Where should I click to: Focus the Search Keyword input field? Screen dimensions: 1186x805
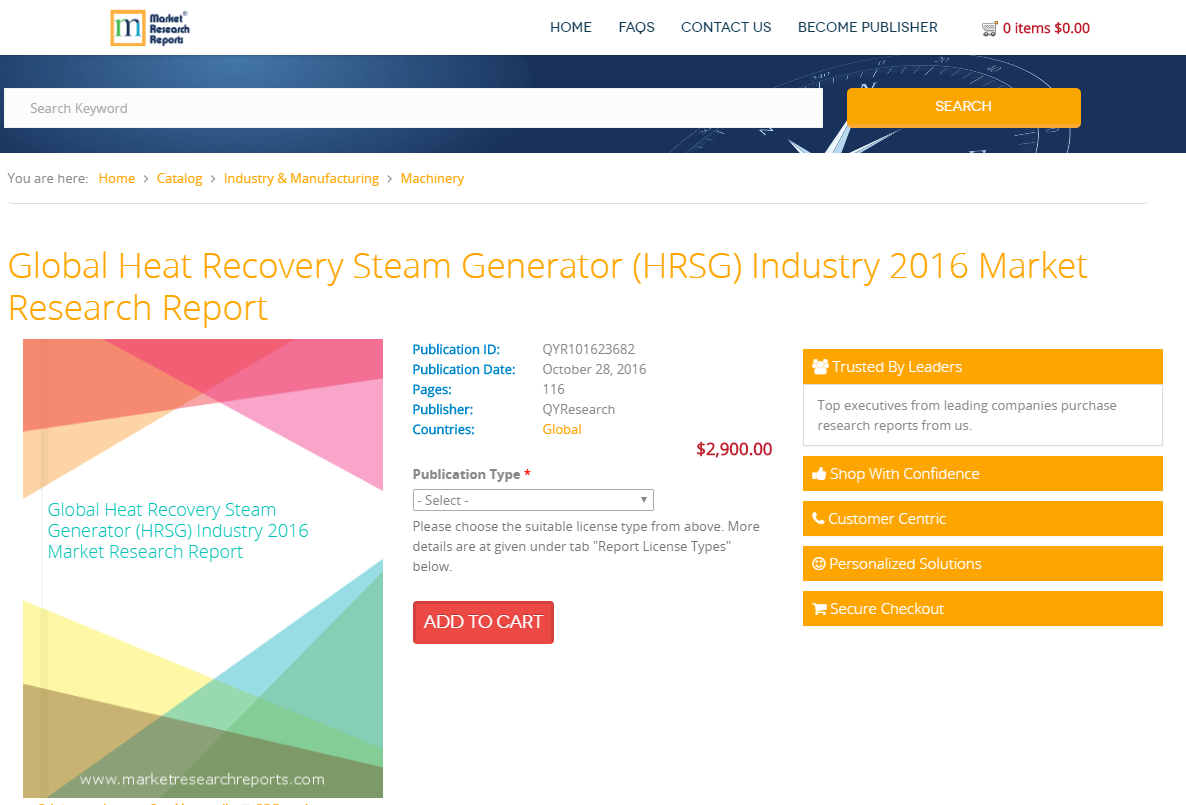pos(413,108)
